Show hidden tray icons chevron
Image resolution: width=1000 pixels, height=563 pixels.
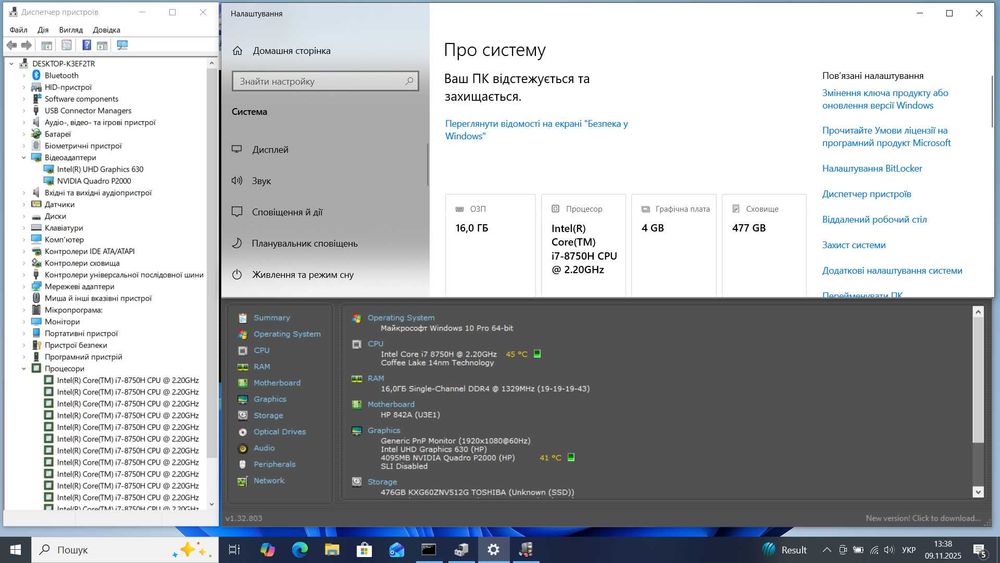click(x=827, y=550)
